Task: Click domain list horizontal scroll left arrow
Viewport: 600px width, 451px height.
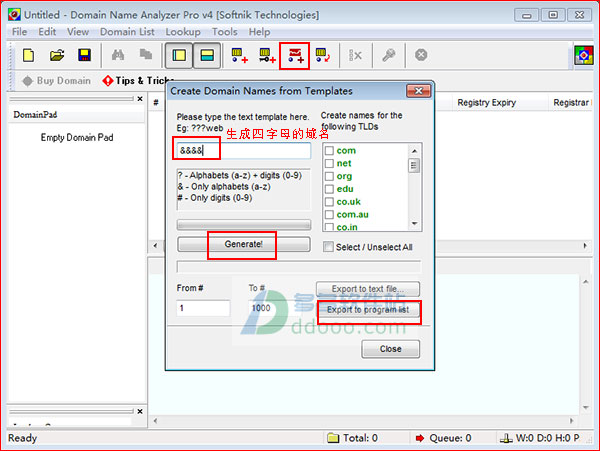Action: tap(155, 246)
